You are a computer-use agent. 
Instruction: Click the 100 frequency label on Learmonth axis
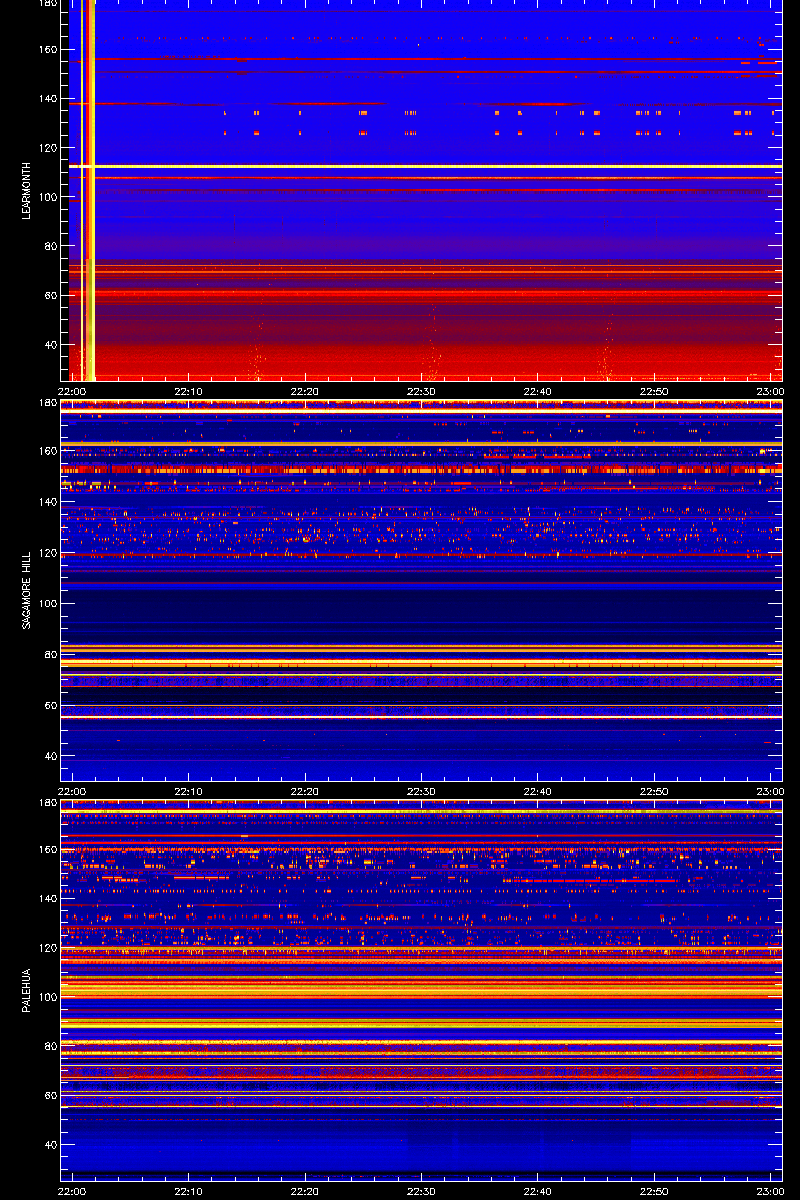49,197
